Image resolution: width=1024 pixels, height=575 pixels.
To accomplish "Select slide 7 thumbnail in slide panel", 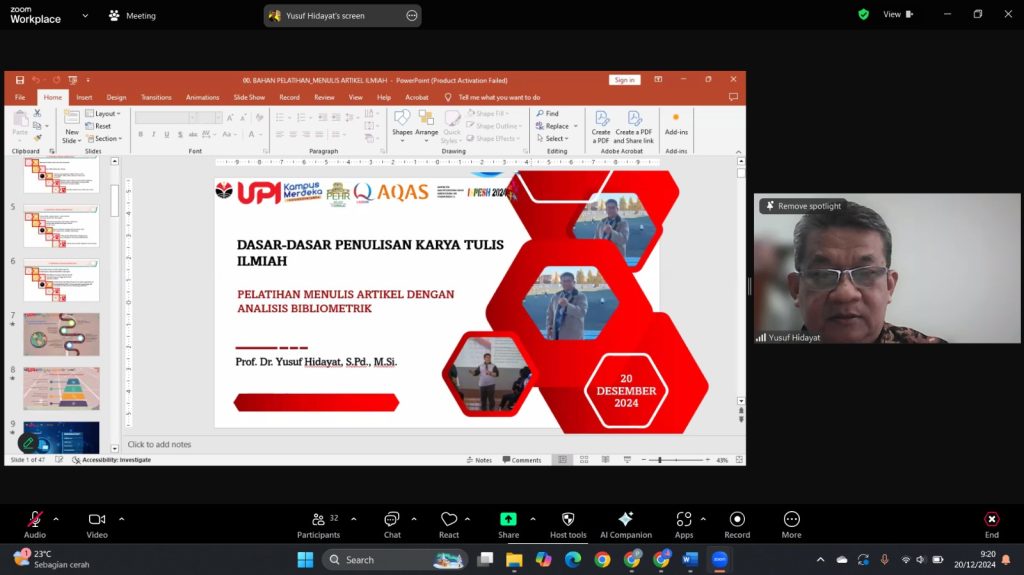I will [61, 334].
